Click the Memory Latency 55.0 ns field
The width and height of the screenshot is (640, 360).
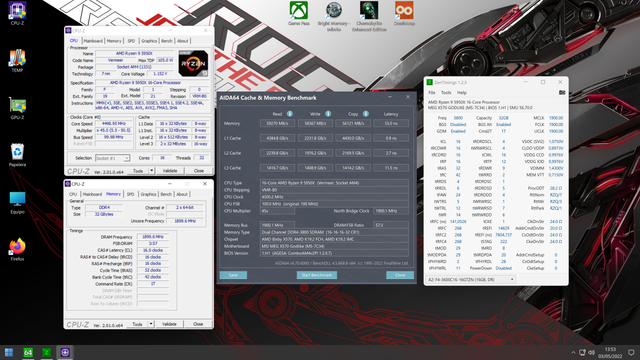(391, 123)
